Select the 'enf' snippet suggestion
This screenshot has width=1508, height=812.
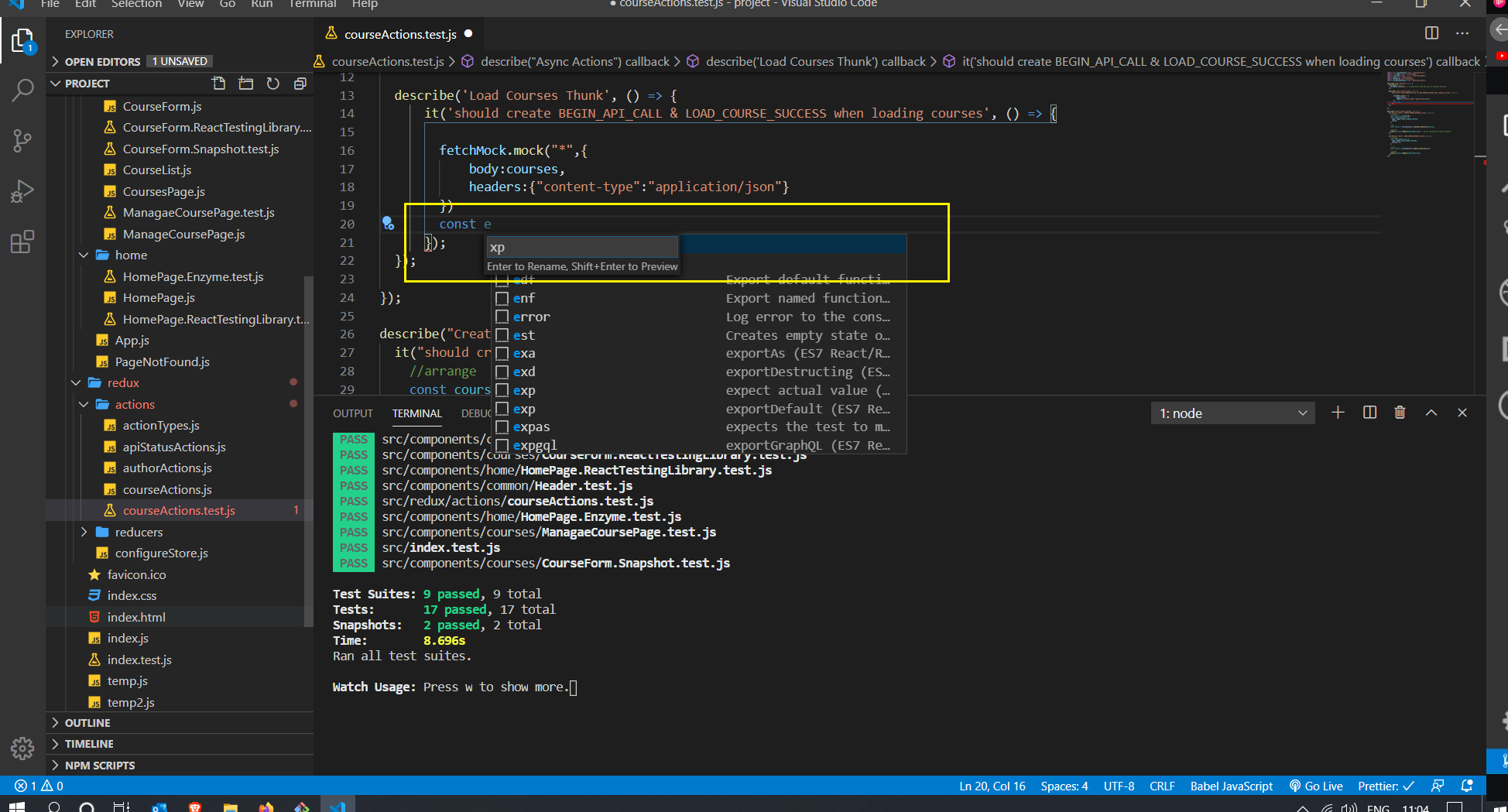point(700,298)
